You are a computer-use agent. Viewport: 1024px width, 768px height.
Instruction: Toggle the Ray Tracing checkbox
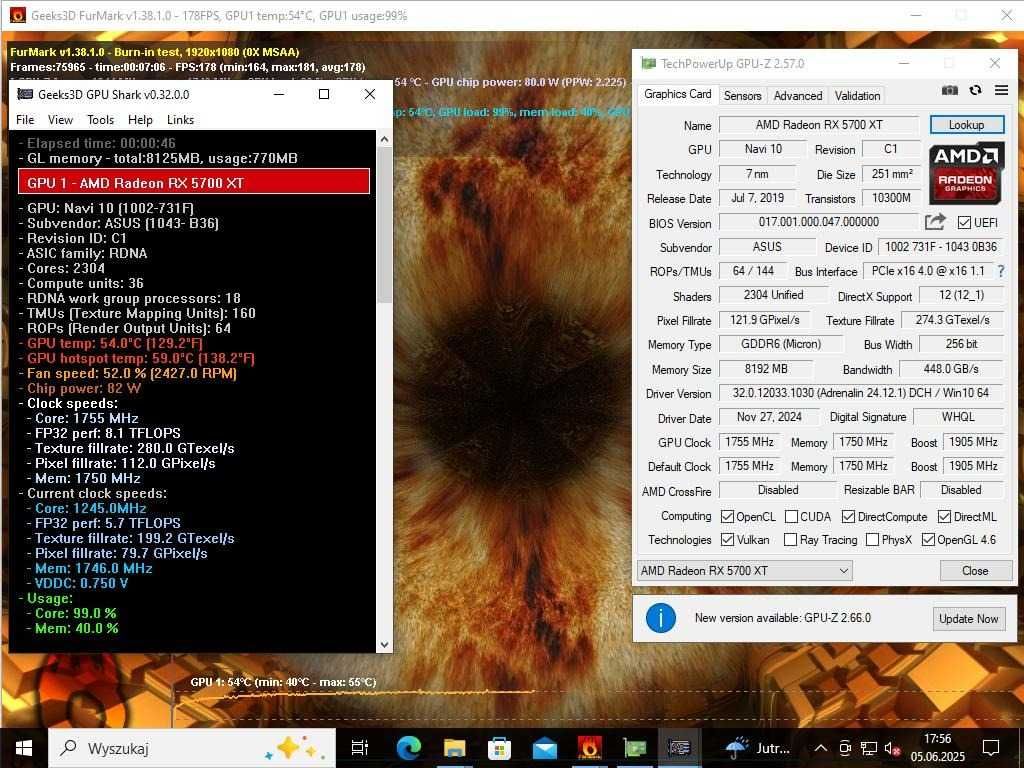(x=790, y=539)
